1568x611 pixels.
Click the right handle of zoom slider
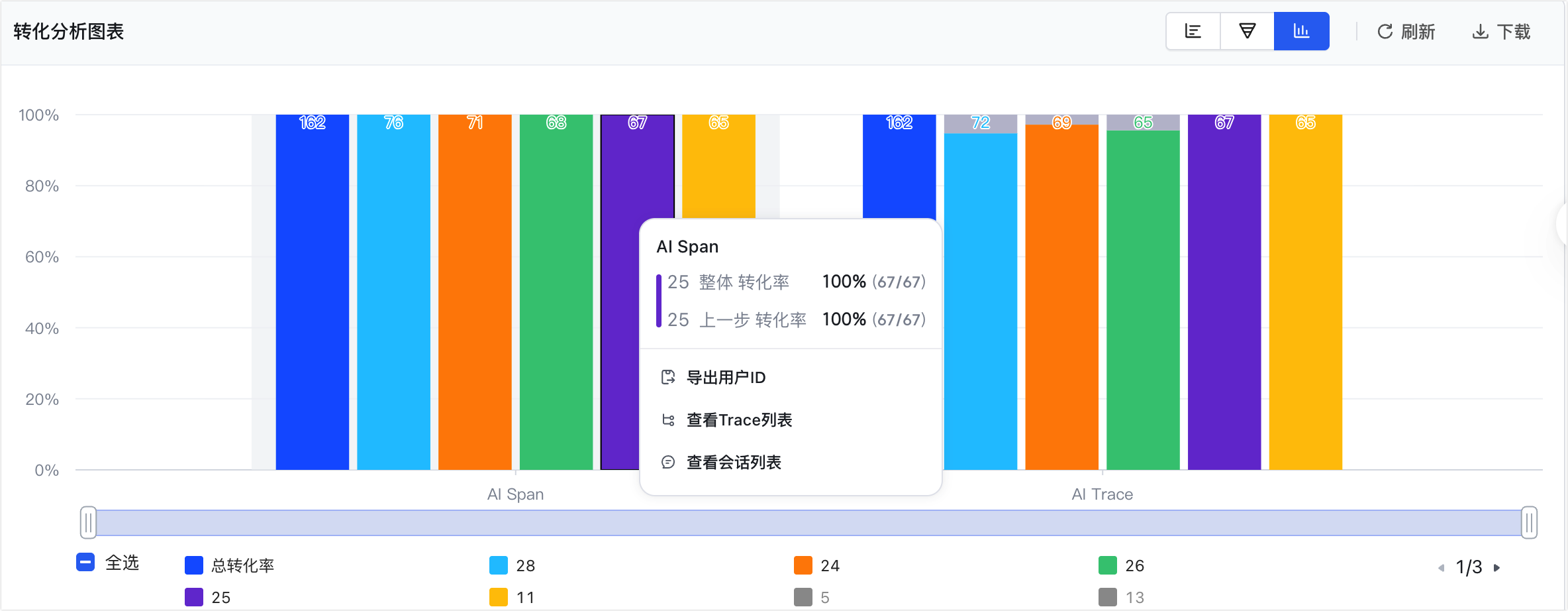click(x=1529, y=523)
